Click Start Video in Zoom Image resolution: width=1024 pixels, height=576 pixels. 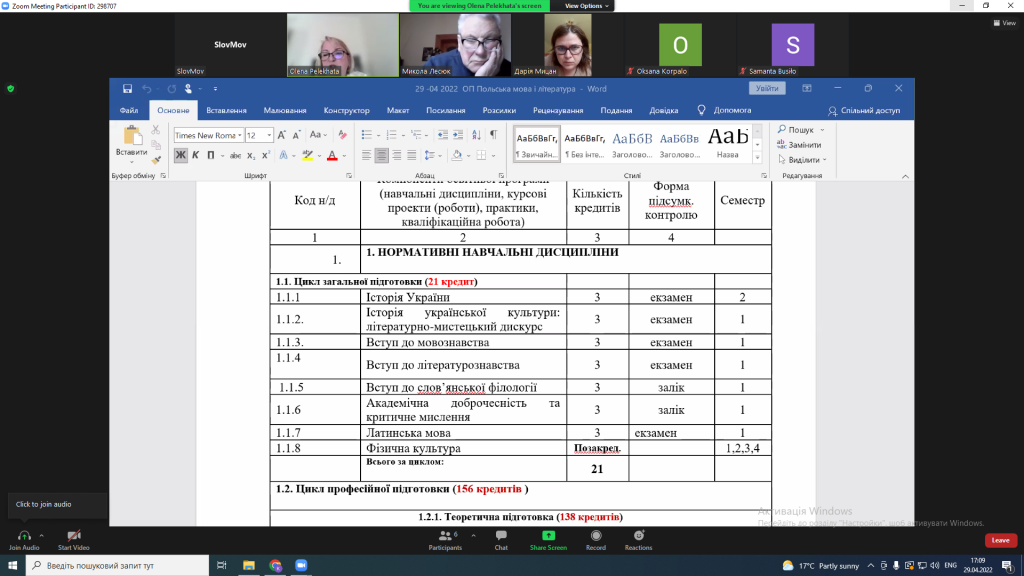73,540
